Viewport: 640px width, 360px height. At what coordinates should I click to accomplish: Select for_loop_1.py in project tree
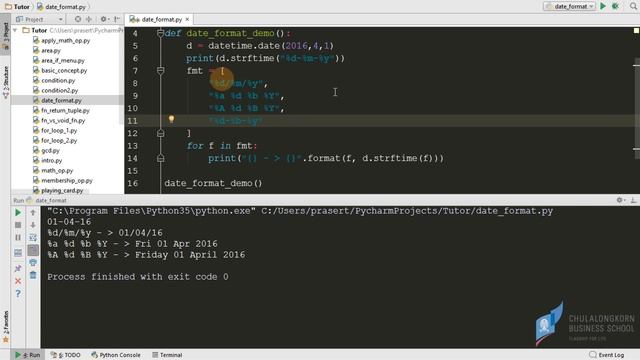[x=55, y=130]
